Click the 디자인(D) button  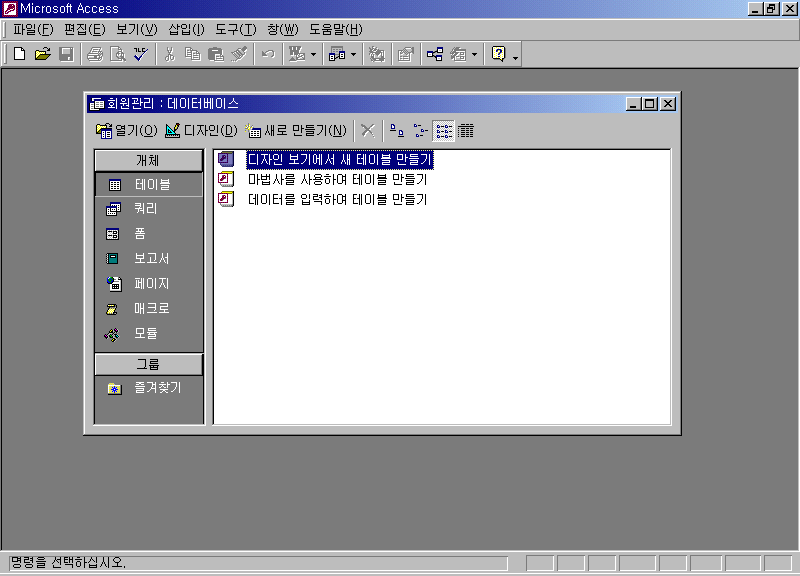tap(202, 131)
